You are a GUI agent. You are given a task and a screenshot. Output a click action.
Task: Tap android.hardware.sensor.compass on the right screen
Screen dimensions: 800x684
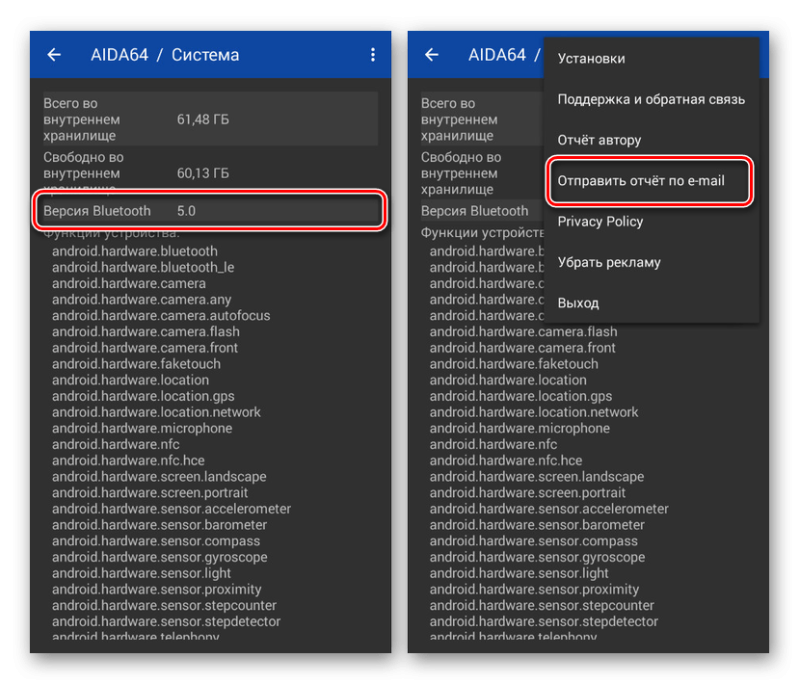(x=533, y=541)
